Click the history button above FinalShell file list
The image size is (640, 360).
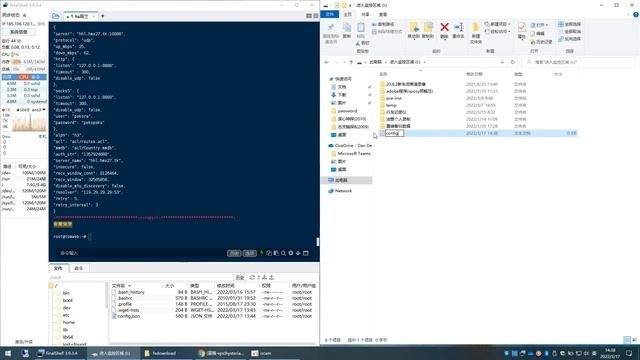tap(240, 278)
